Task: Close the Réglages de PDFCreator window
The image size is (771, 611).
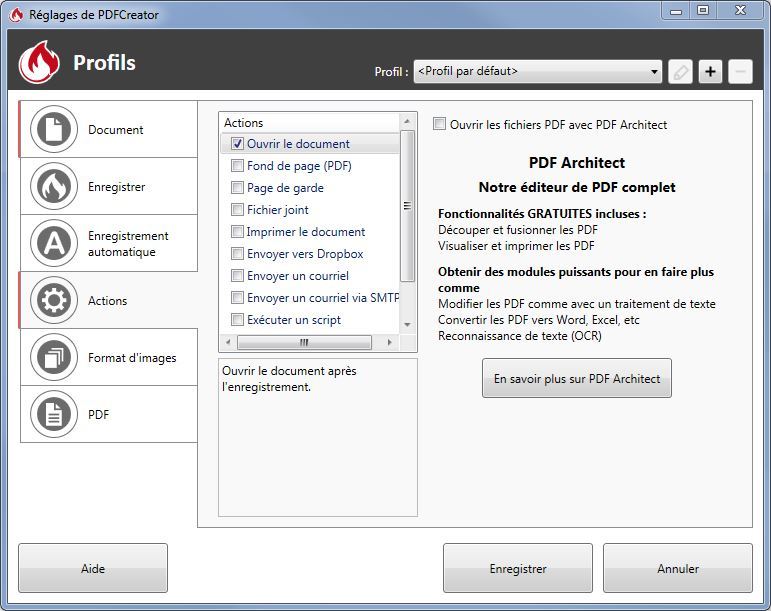Action: click(x=741, y=11)
